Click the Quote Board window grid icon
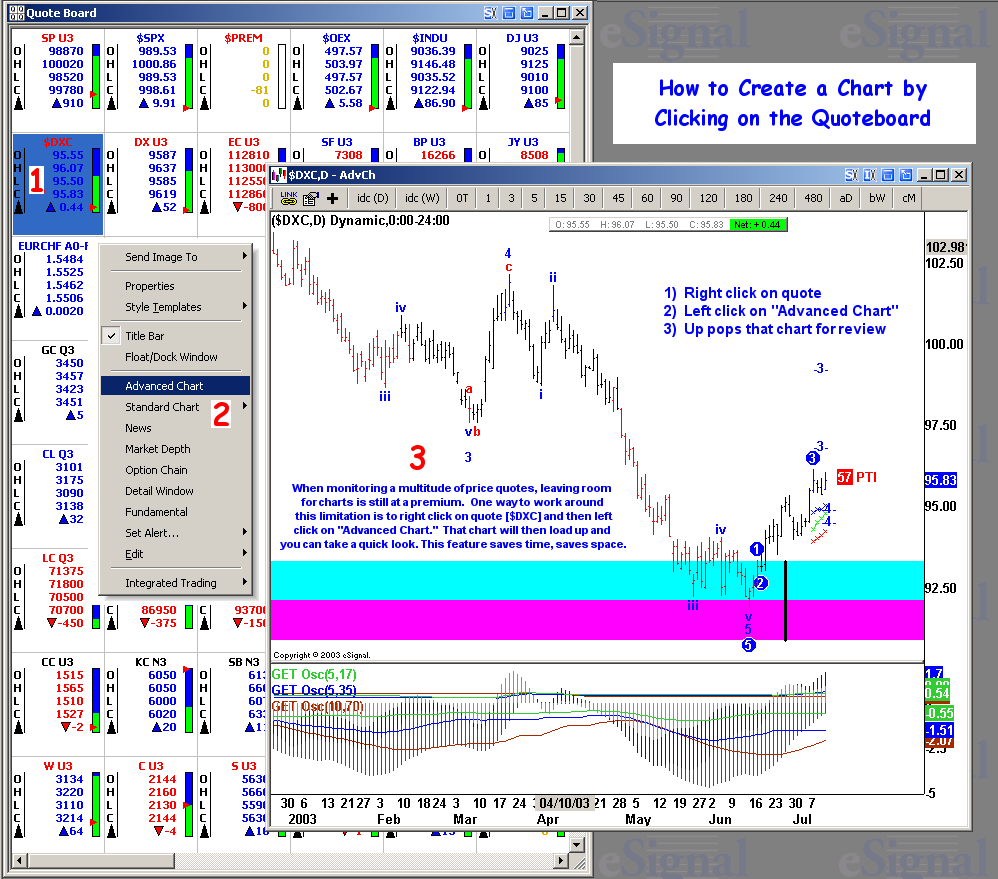Screen dimensions: 998x879 pyautogui.click(x=17, y=13)
